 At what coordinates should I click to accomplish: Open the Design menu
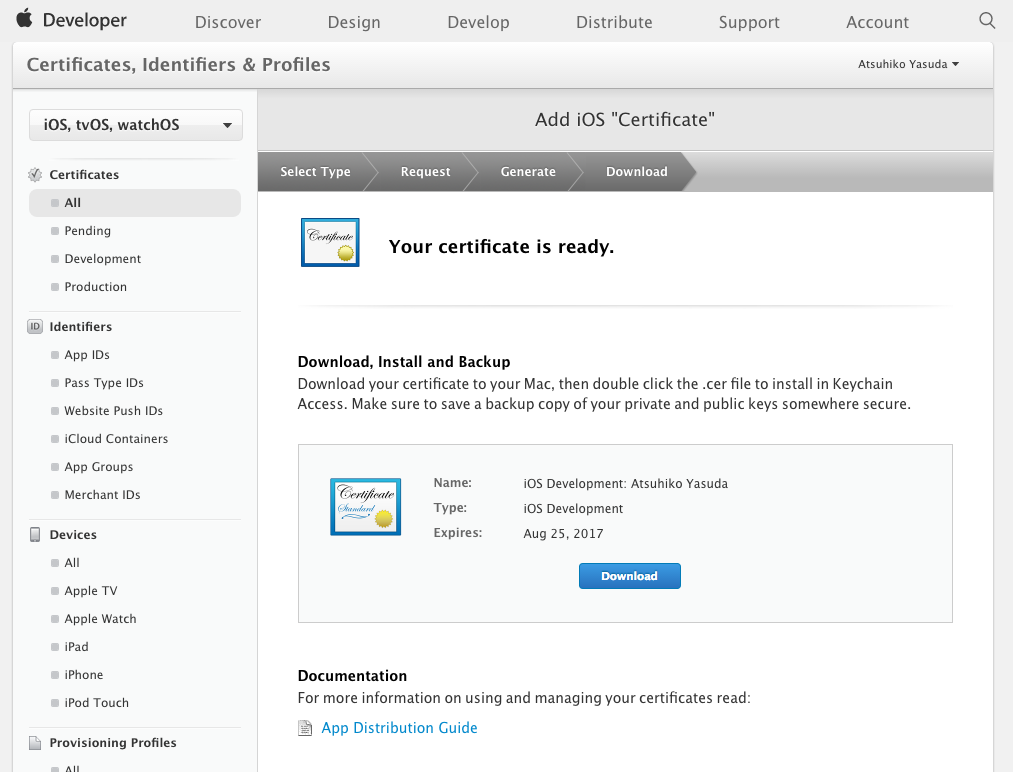[x=354, y=22]
